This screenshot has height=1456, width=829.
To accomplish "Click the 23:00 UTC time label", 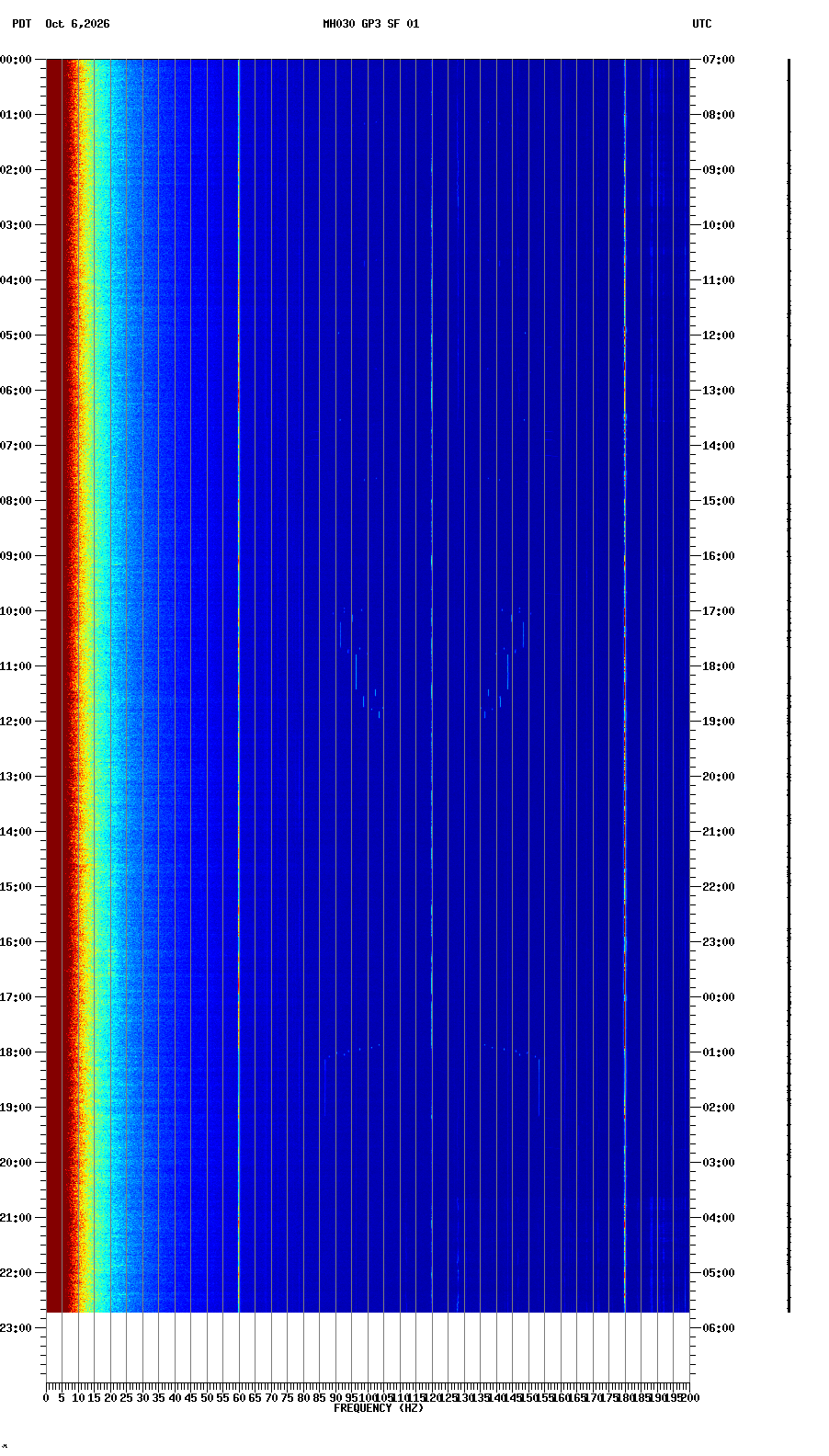I will click(719, 942).
